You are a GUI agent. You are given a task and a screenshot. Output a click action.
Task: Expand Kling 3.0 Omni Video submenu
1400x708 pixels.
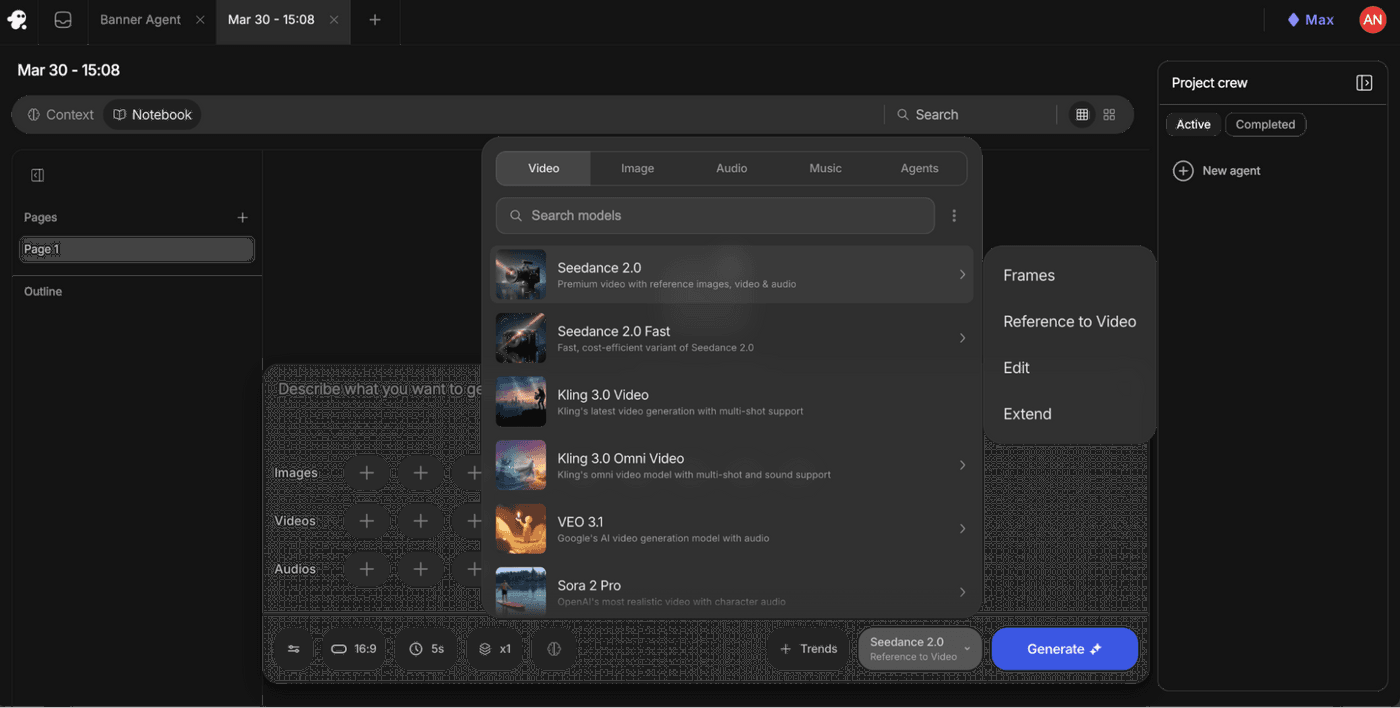(x=962, y=465)
